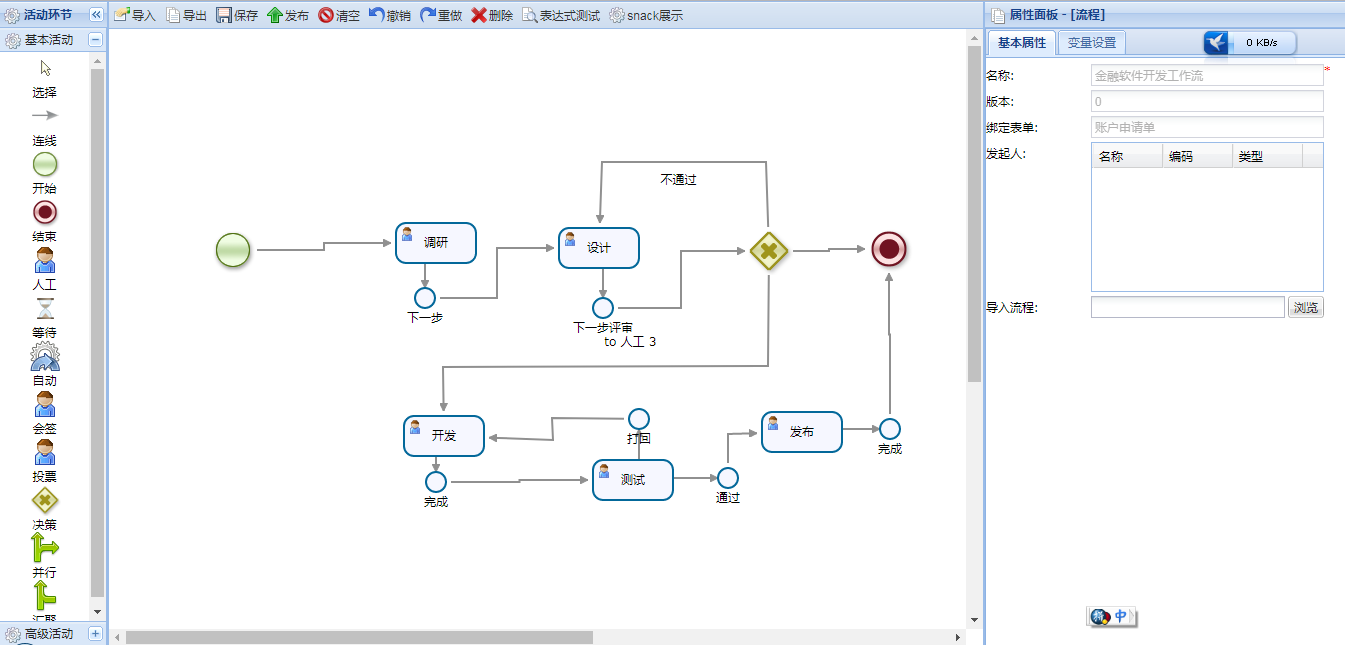Click the 保存 save toolbar icon

tap(237, 15)
